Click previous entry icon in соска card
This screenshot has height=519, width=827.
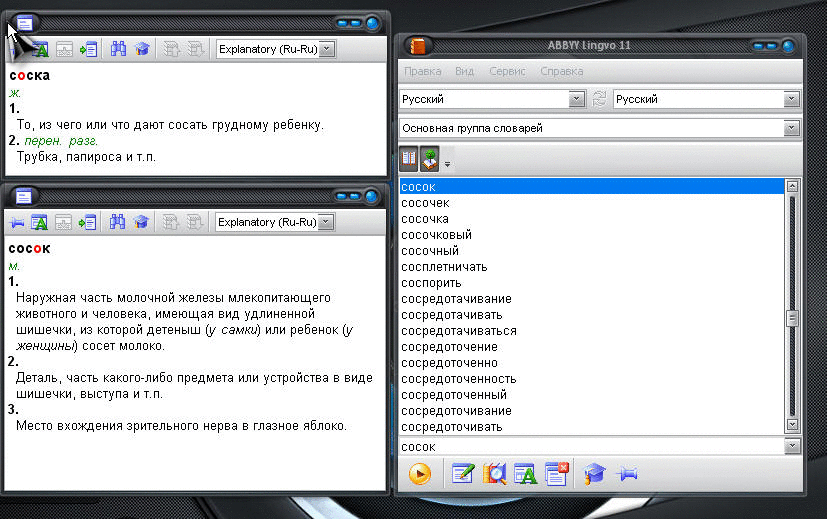171,49
